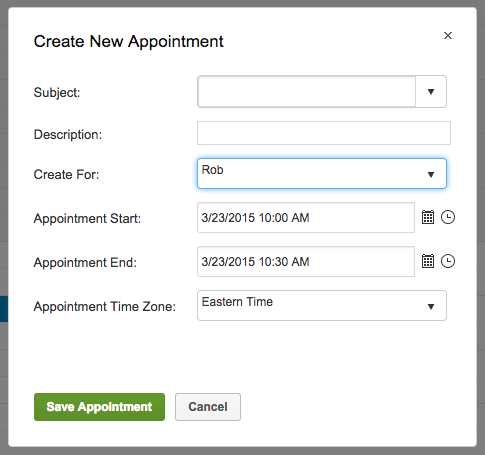This screenshot has height=455, width=485.
Task: Click Save Appointment button
Action: [99, 407]
